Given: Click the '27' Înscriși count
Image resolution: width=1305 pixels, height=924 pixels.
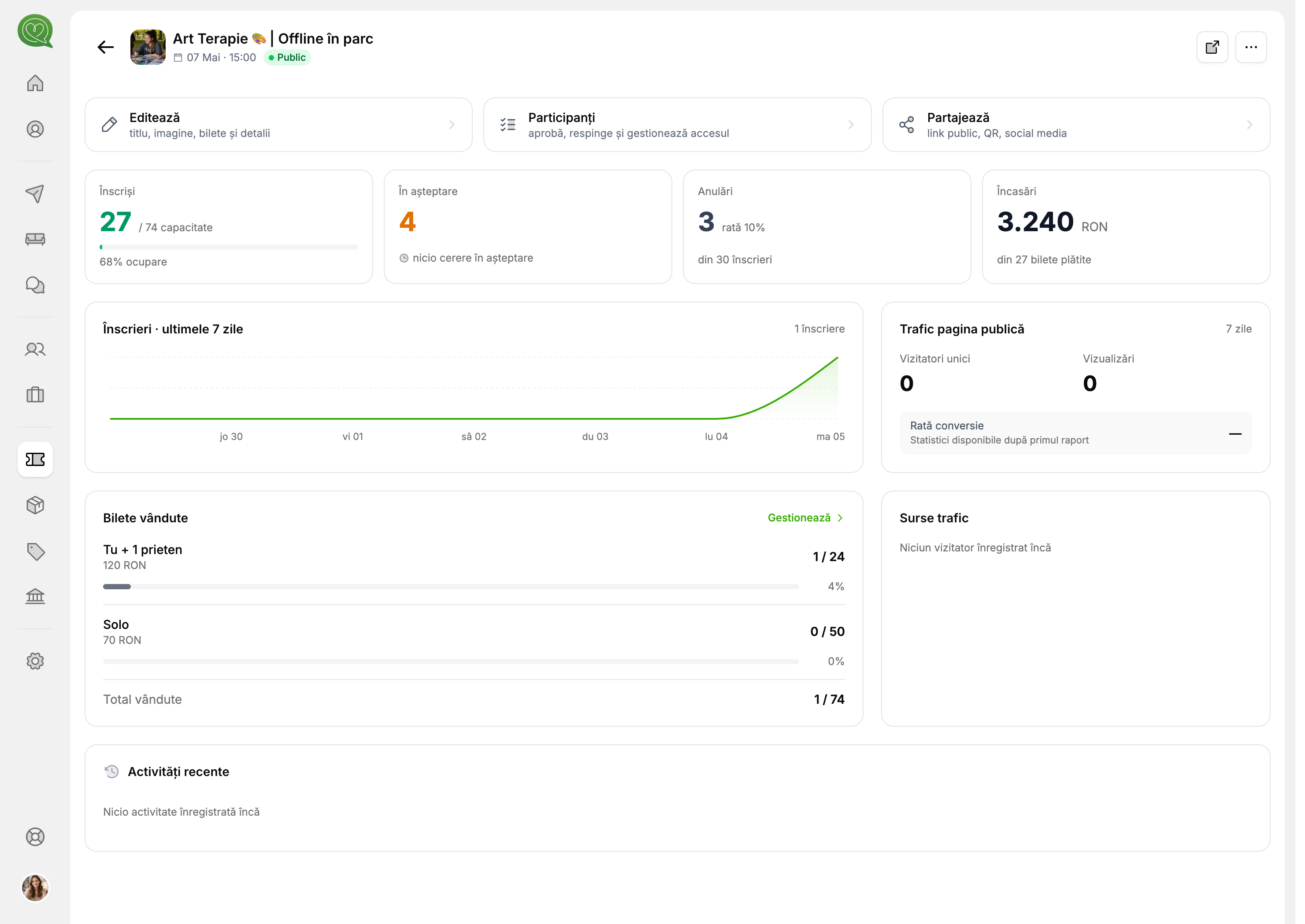Looking at the screenshot, I should point(115,222).
